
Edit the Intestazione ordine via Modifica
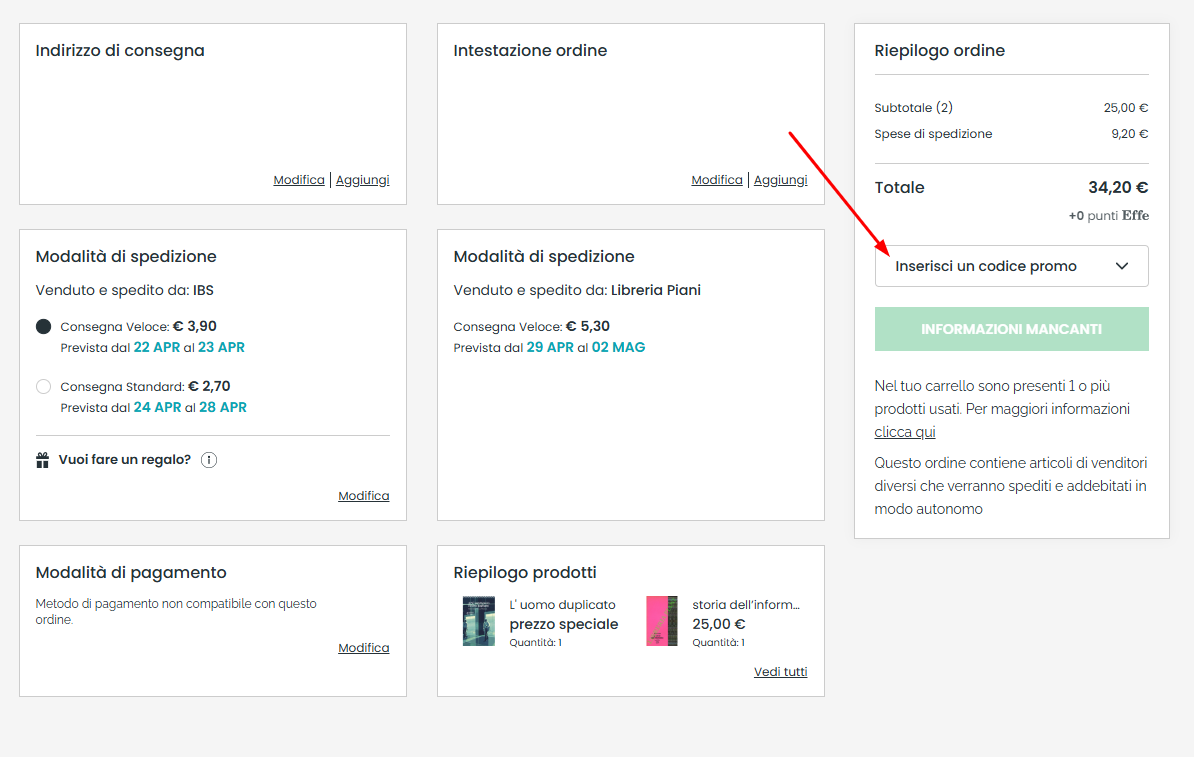[x=717, y=180]
